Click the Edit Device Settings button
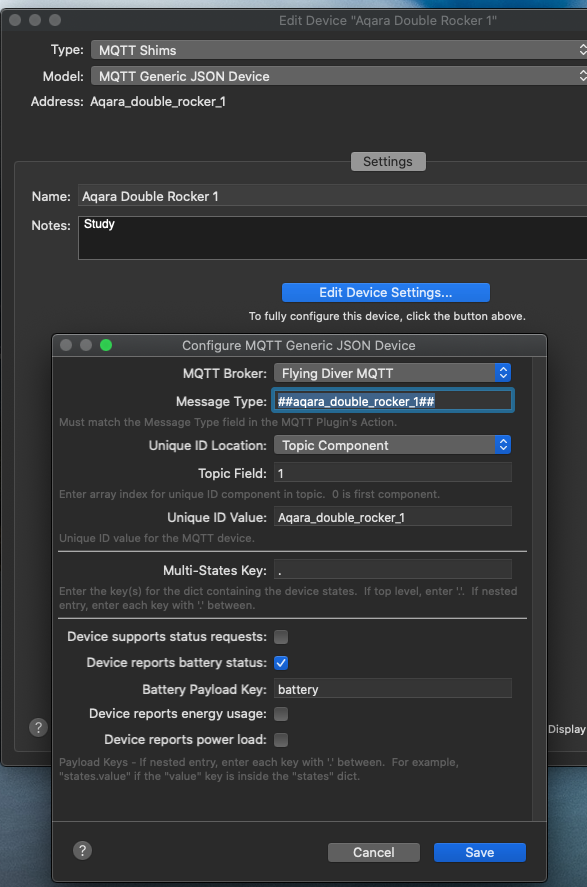This screenshot has height=887, width=587. (x=386, y=292)
